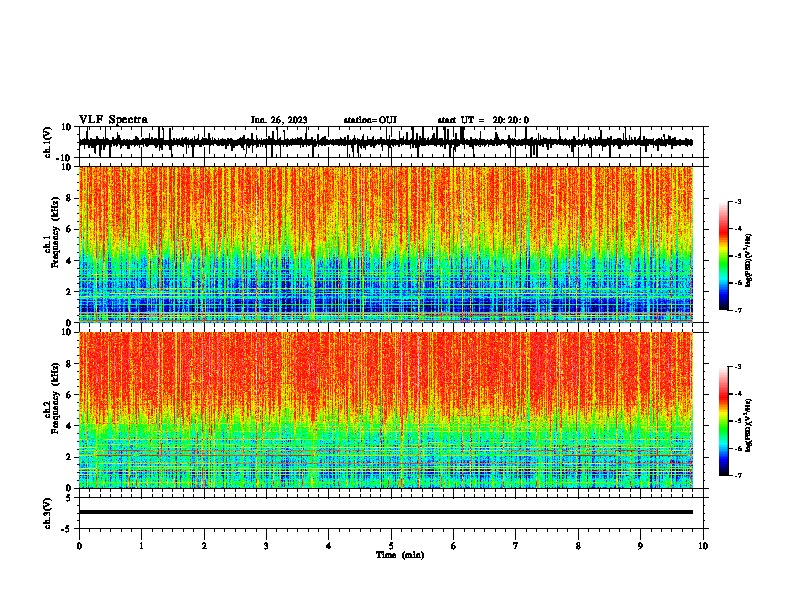Screen dimensions: 792x612
Task: Click inside the ch.2 spectrogram plot
Action: click(x=386, y=410)
